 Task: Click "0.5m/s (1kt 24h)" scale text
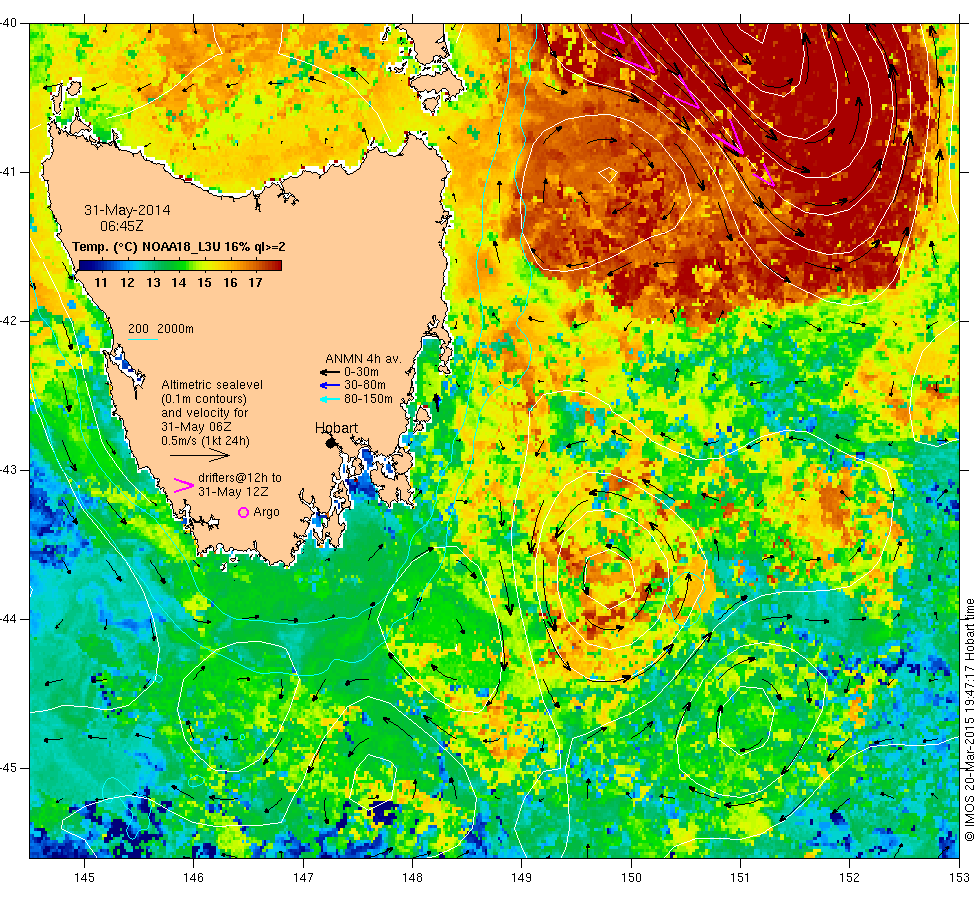205,441
